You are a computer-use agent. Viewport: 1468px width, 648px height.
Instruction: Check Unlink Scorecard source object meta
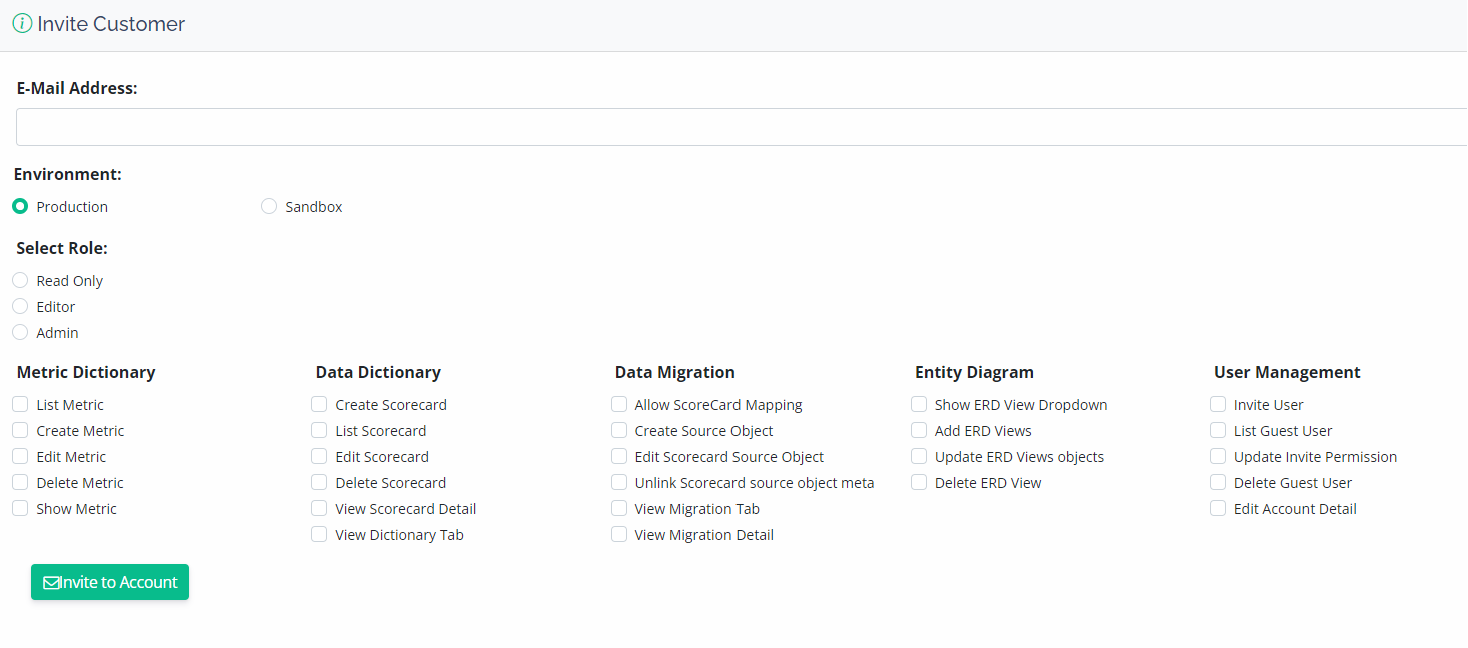618,482
